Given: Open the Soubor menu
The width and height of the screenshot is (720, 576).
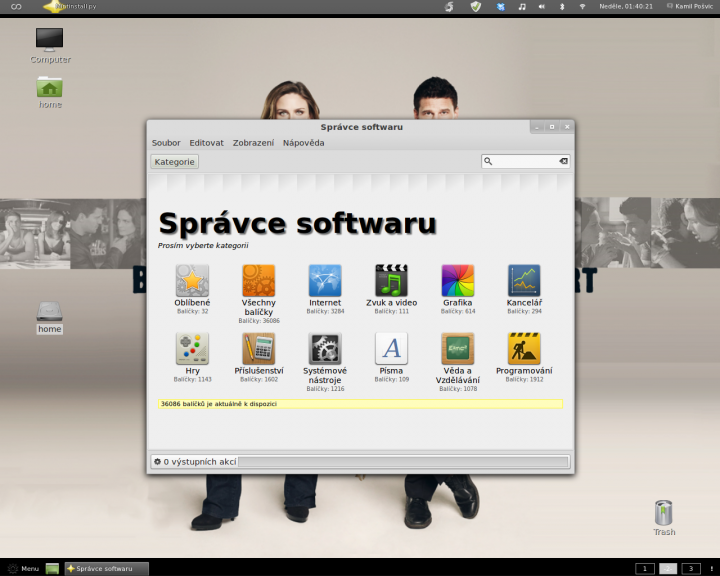Looking at the screenshot, I should (166, 143).
